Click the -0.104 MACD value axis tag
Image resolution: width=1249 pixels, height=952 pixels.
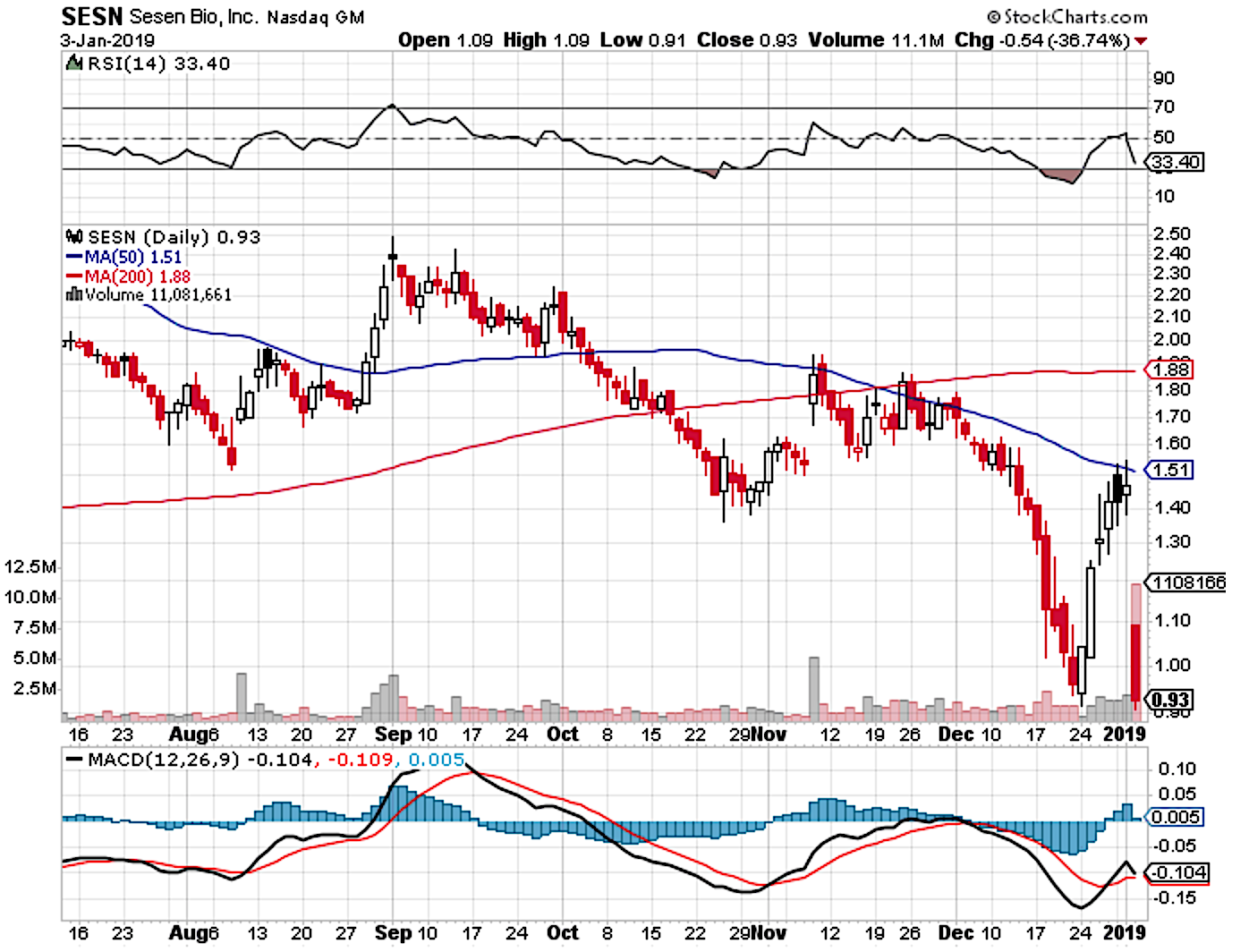(1177, 873)
